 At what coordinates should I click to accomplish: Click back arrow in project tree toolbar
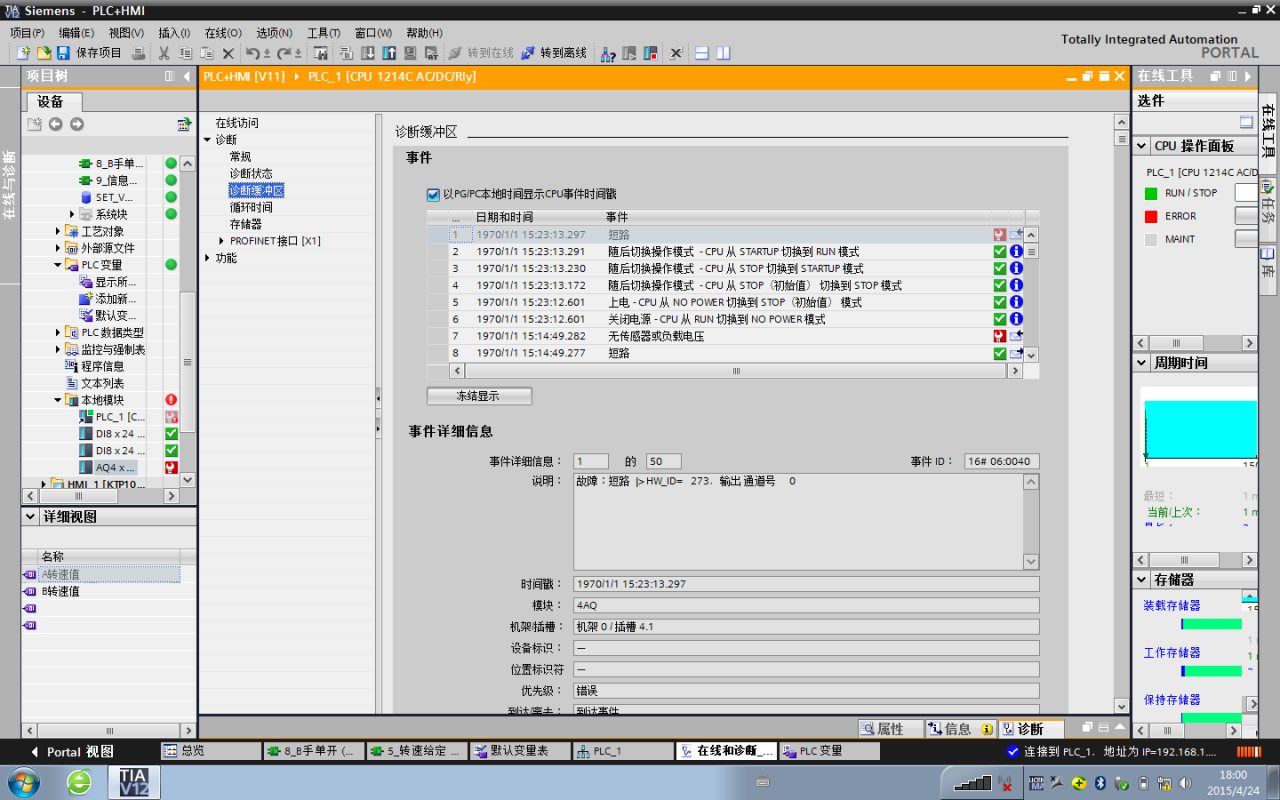[x=55, y=124]
